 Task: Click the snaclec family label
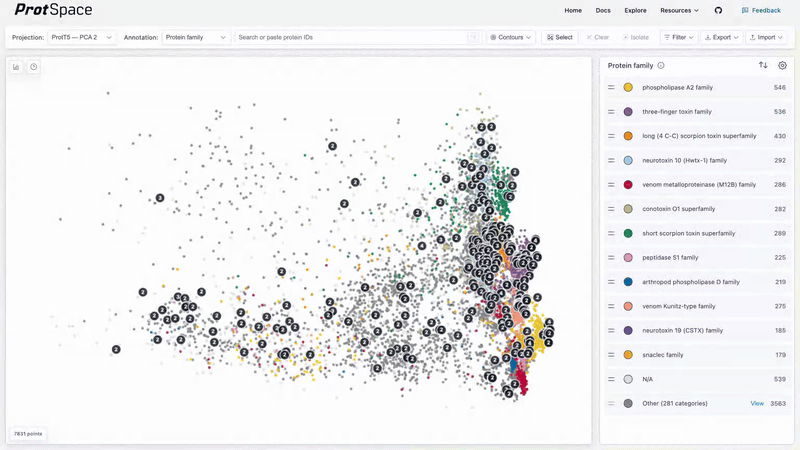[x=662, y=355]
